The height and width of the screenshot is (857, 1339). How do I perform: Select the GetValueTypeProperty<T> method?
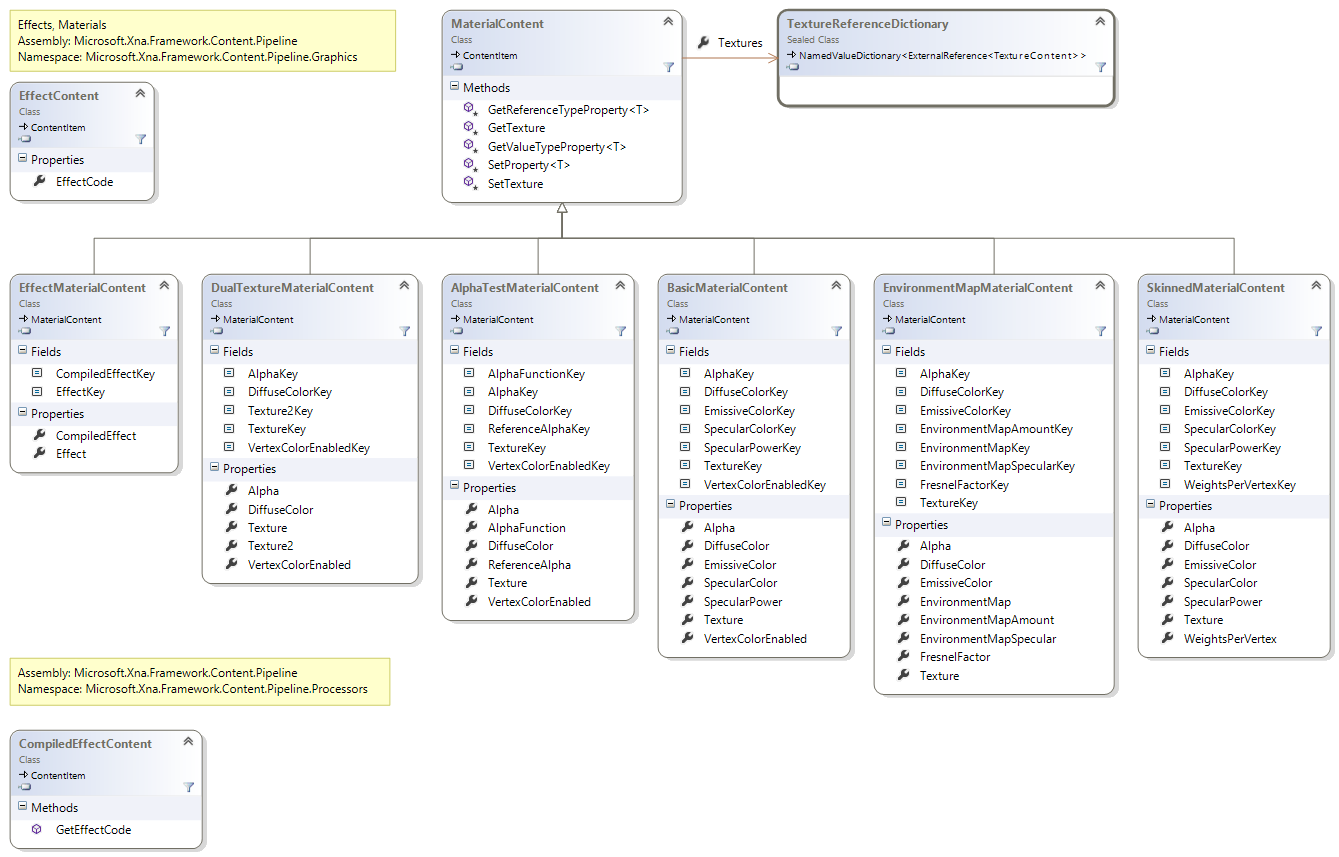tap(556, 147)
